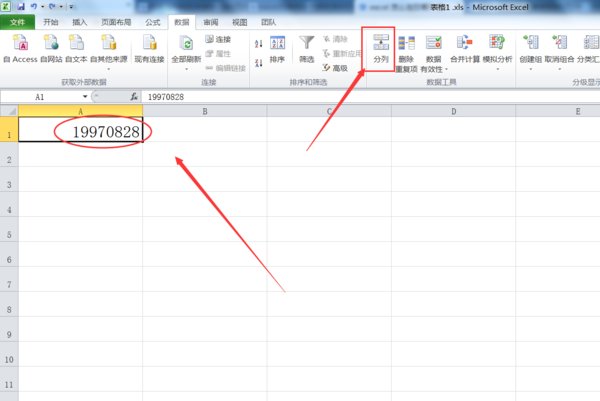Click the 分列 (Text to Columns) icon
The width and height of the screenshot is (600, 401).
[380, 48]
